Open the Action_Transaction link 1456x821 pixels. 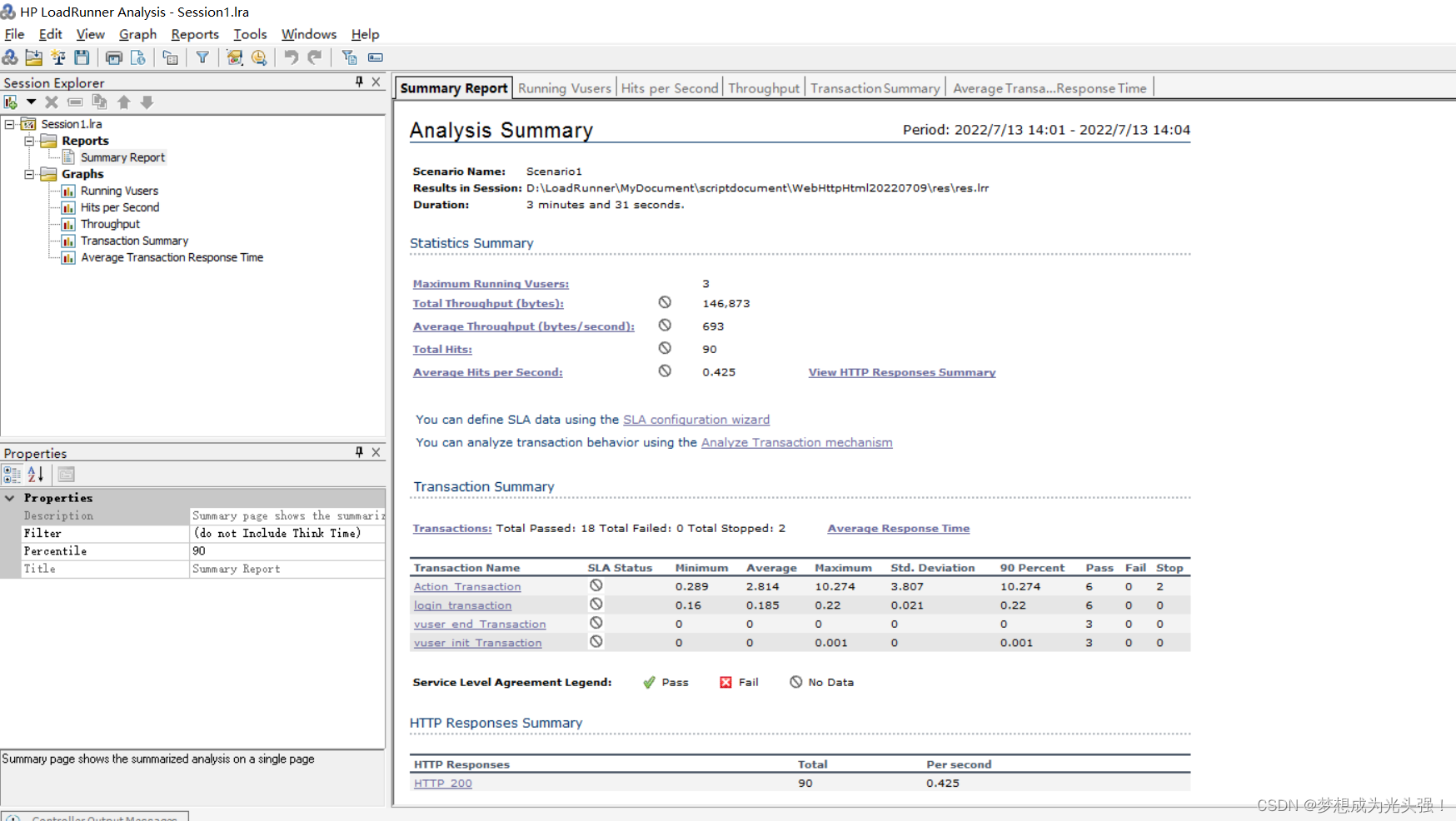click(467, 587)
